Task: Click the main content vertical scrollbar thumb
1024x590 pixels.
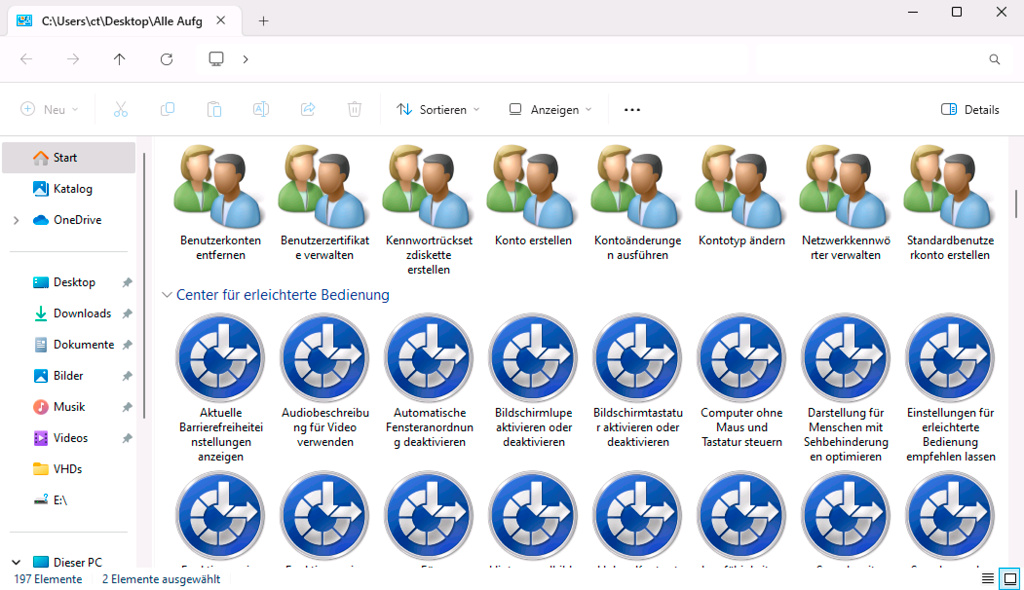Action: pyautogui.click(x=1016, y=204)
